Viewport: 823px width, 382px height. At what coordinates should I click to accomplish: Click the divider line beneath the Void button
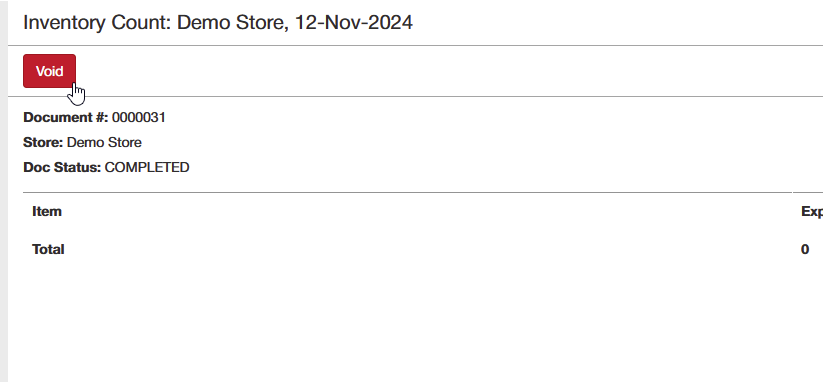tap(415, 97)
